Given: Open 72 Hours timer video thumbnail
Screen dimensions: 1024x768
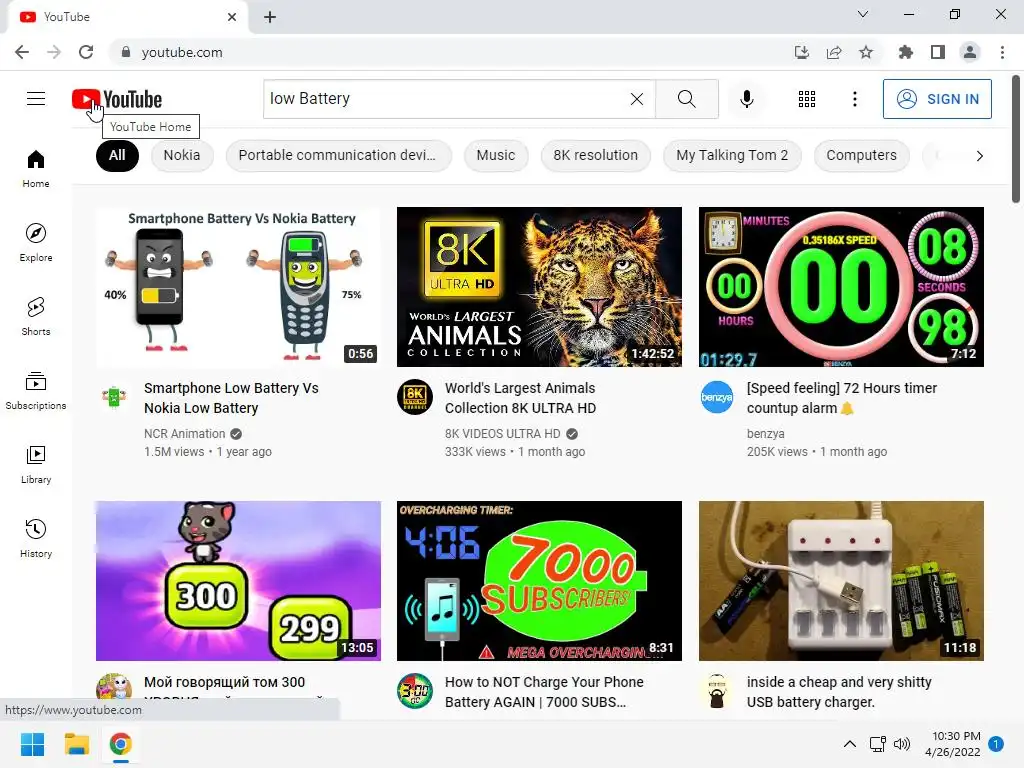Looking at the screenshot, I should [841, 287].
